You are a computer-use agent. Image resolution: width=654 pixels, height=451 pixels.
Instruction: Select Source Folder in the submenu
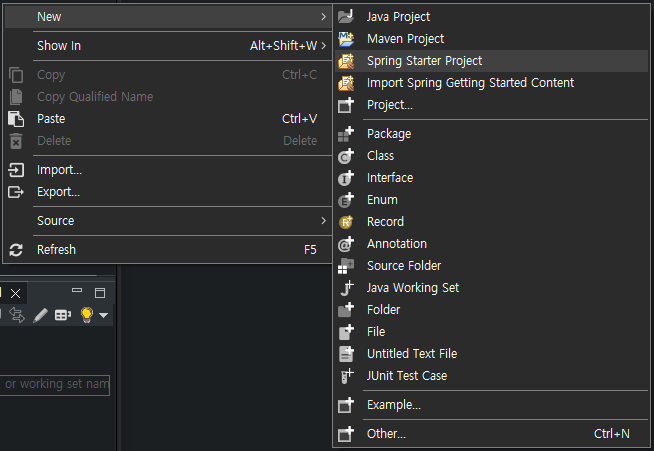point(491,266)
